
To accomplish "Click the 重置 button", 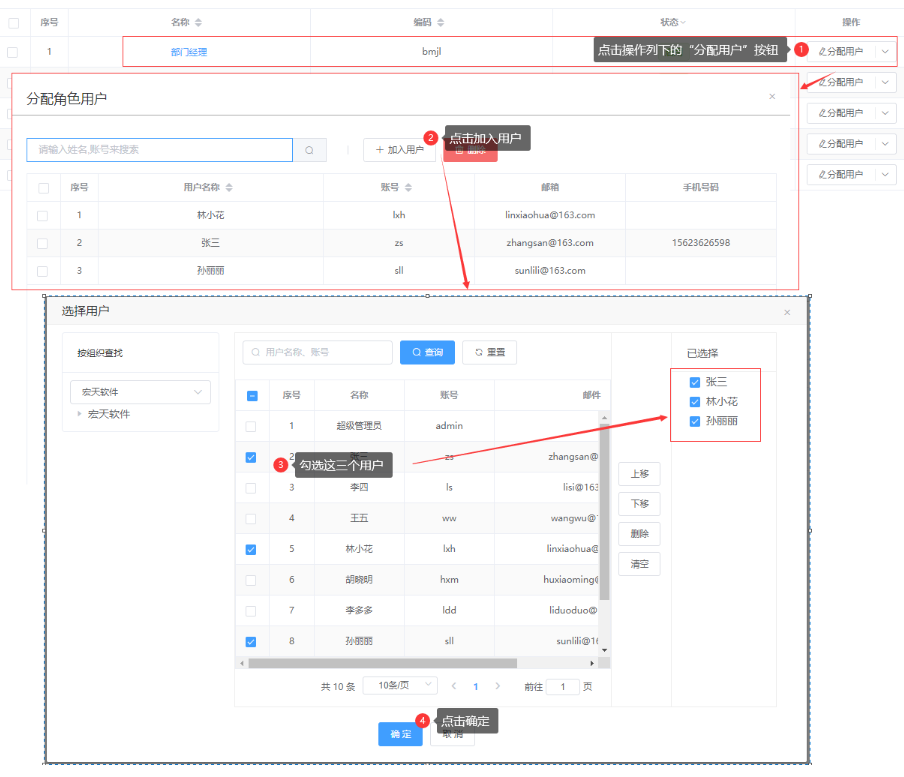I will pos(489,352).
